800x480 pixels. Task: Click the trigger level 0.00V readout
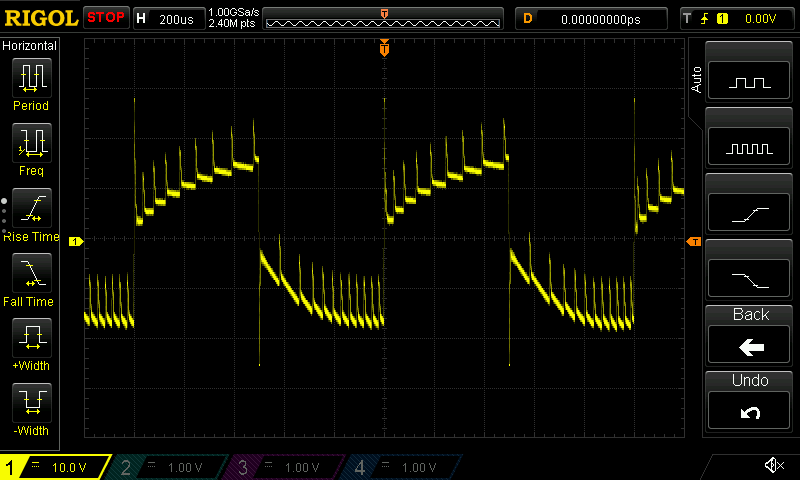[760, 19]
